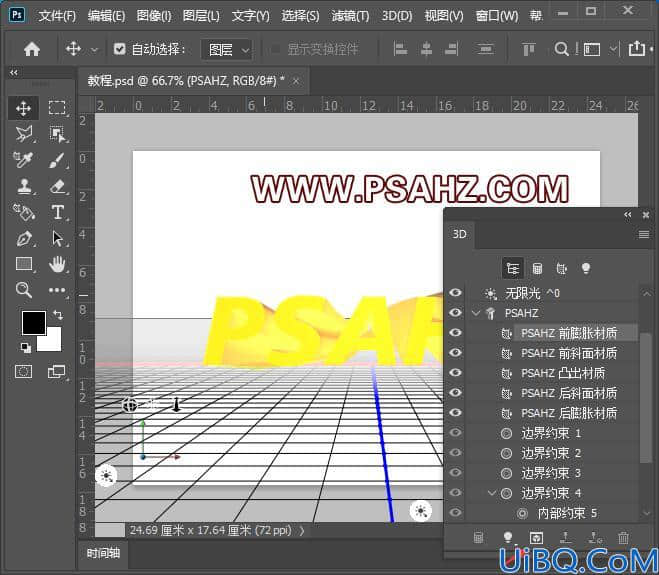Image resolution: width=659 pixels, height=575 pixels.
Task: Toggle Quick Mask mode
Action: coord(24,372)
